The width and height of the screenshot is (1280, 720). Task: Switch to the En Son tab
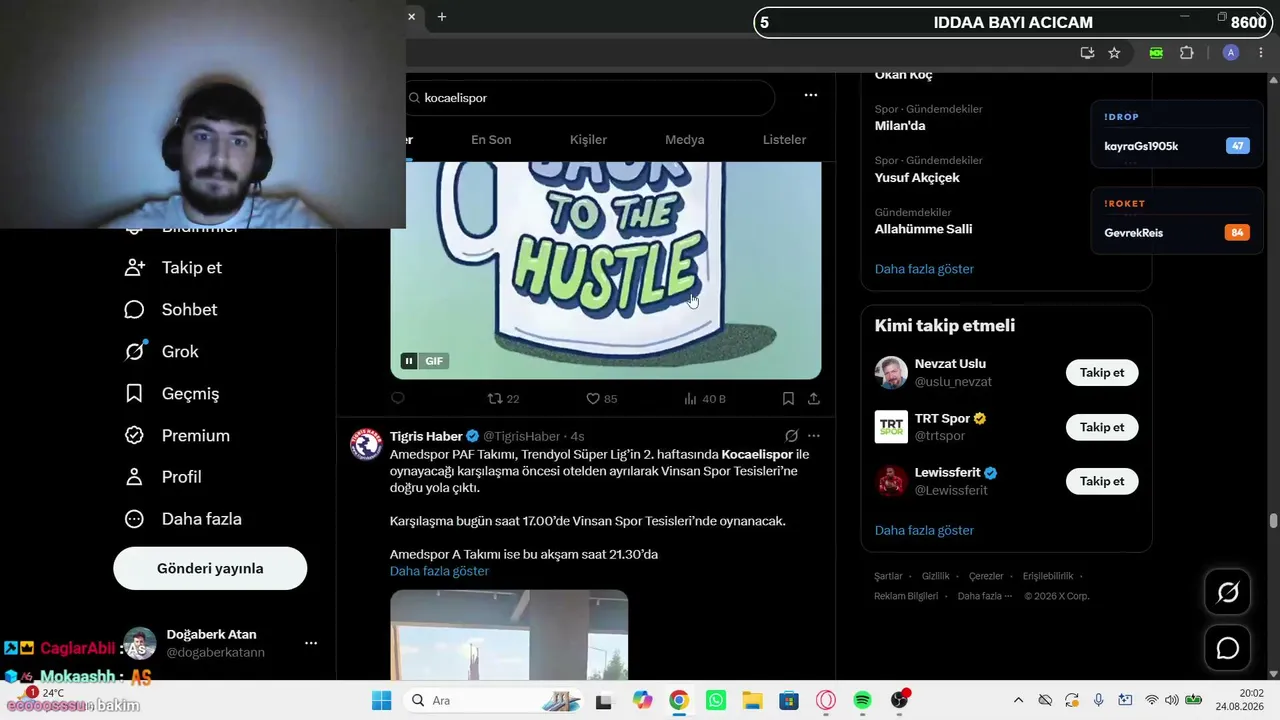(491, 140)
